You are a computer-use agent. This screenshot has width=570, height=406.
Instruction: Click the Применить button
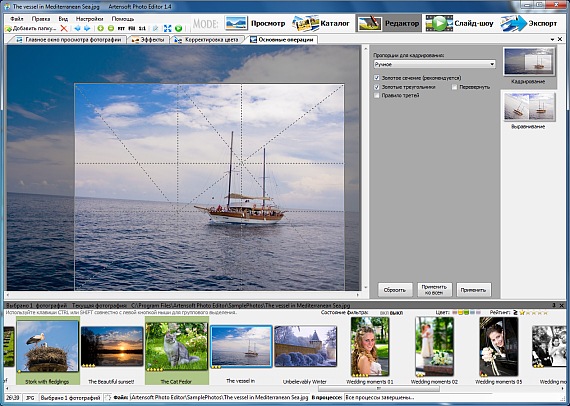coord(474,290)
